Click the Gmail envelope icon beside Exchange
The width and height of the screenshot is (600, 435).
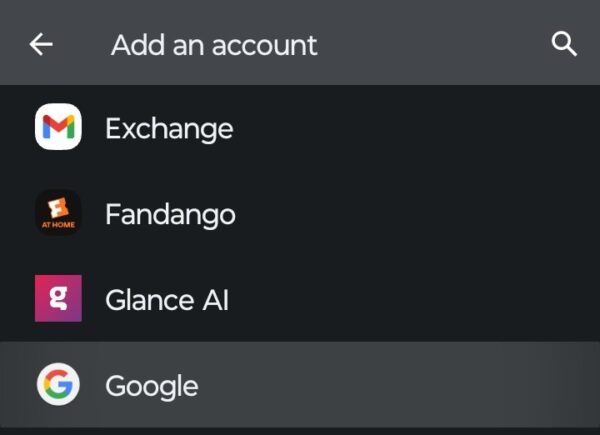(x=58, y=128)
